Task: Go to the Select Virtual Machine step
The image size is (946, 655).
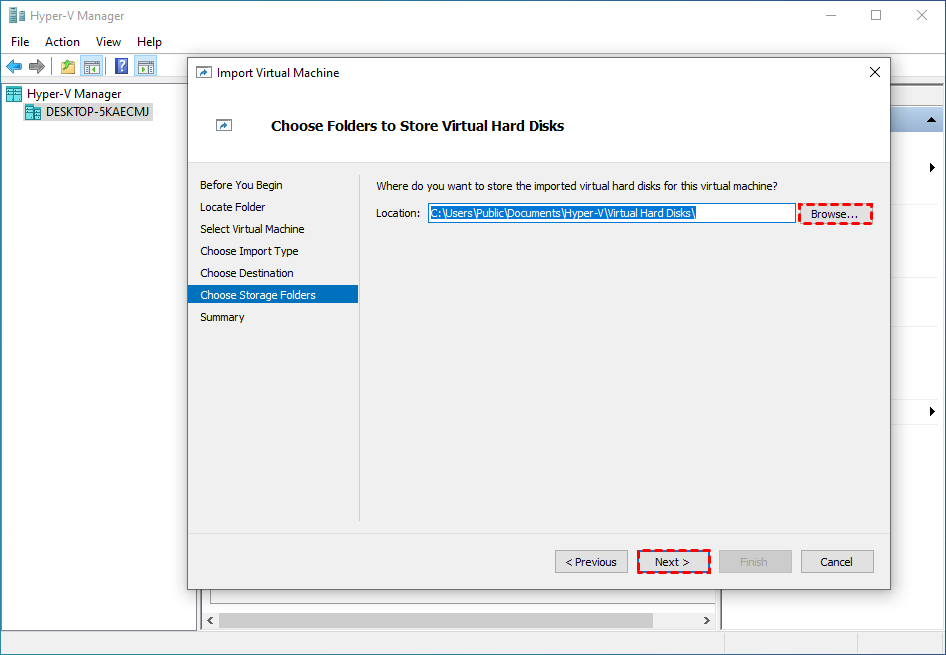Action: point(252,229)
